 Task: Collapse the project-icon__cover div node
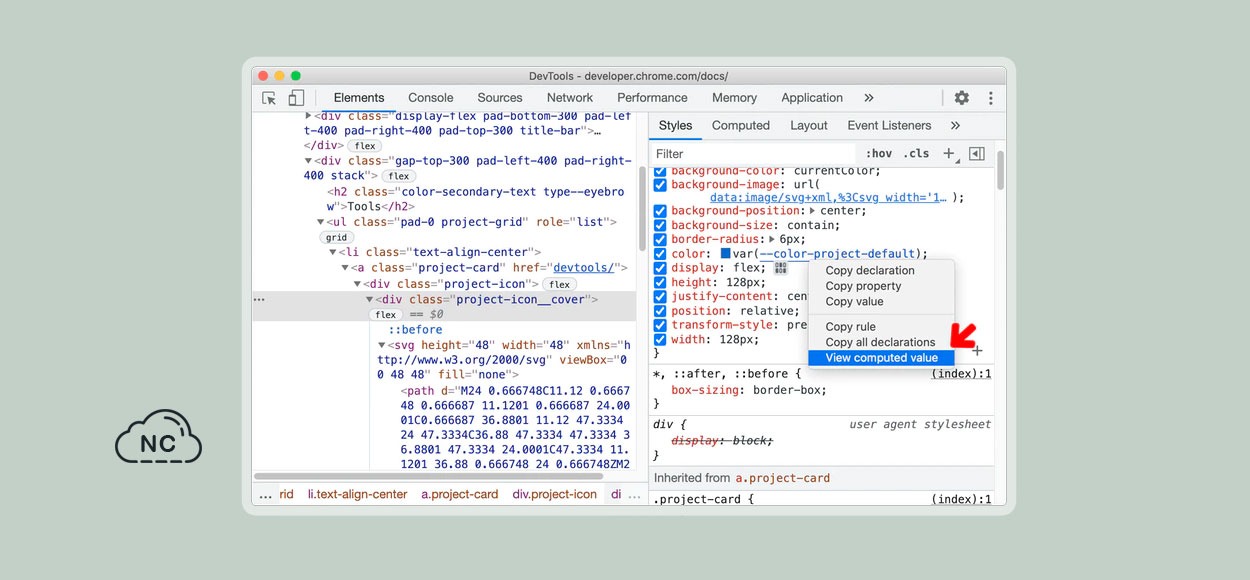click(369, 300)
